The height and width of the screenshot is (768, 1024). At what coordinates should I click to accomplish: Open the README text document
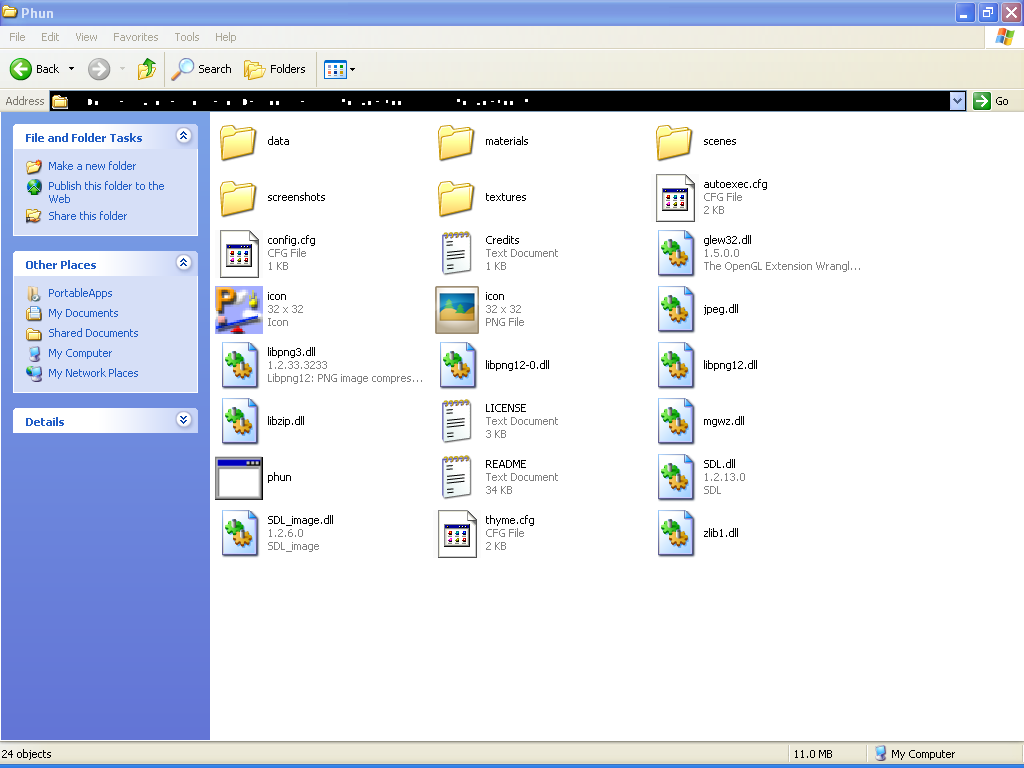(x=457, y=477)
